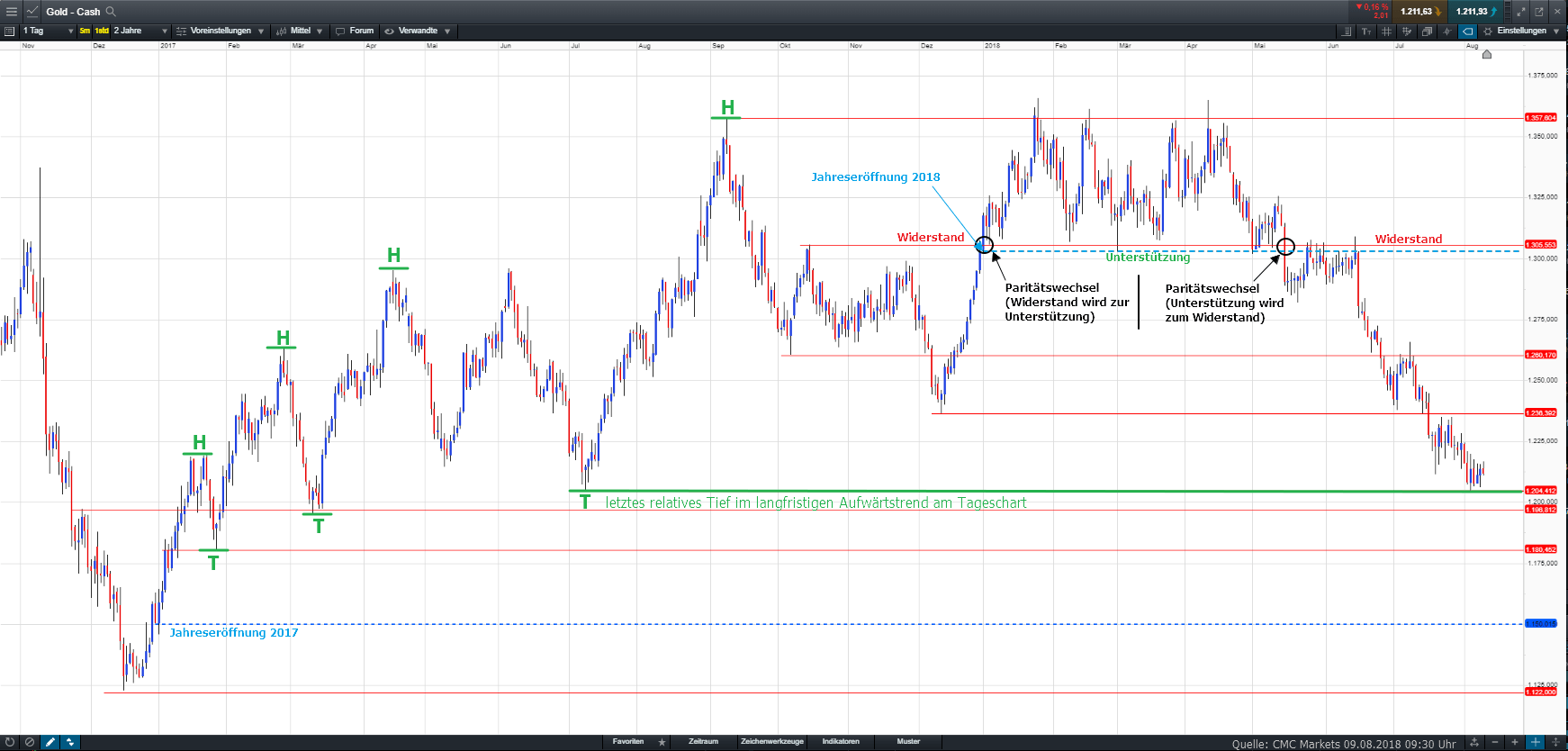The height and width of the screenshot is (751, 1568).
Task: Expand the Einstellungen dropdown arrow
Action: point(1556,32)
